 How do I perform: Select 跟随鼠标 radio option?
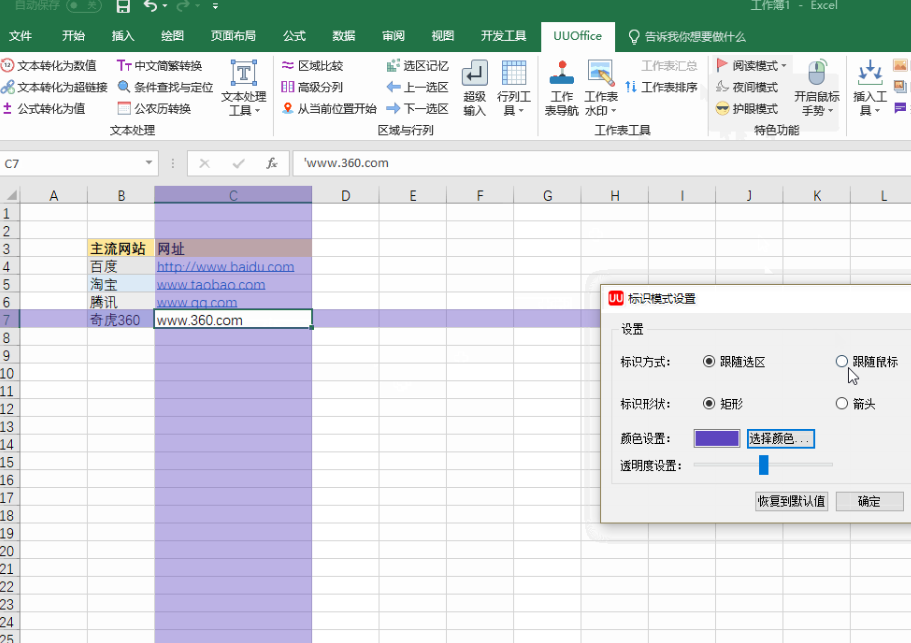coord(842,362)
